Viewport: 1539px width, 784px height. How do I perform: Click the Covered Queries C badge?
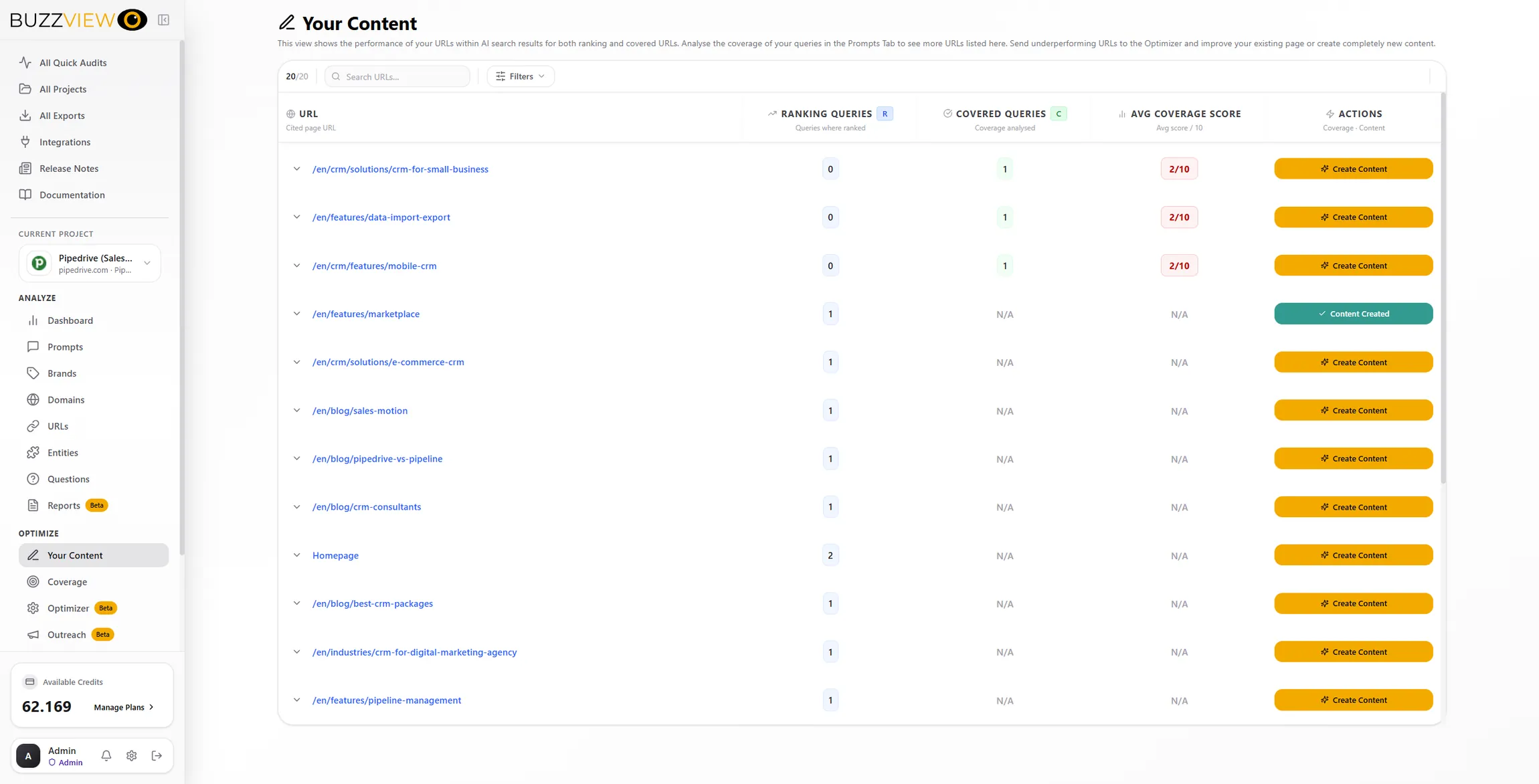pyautogui.click(x=1059, y=114)
